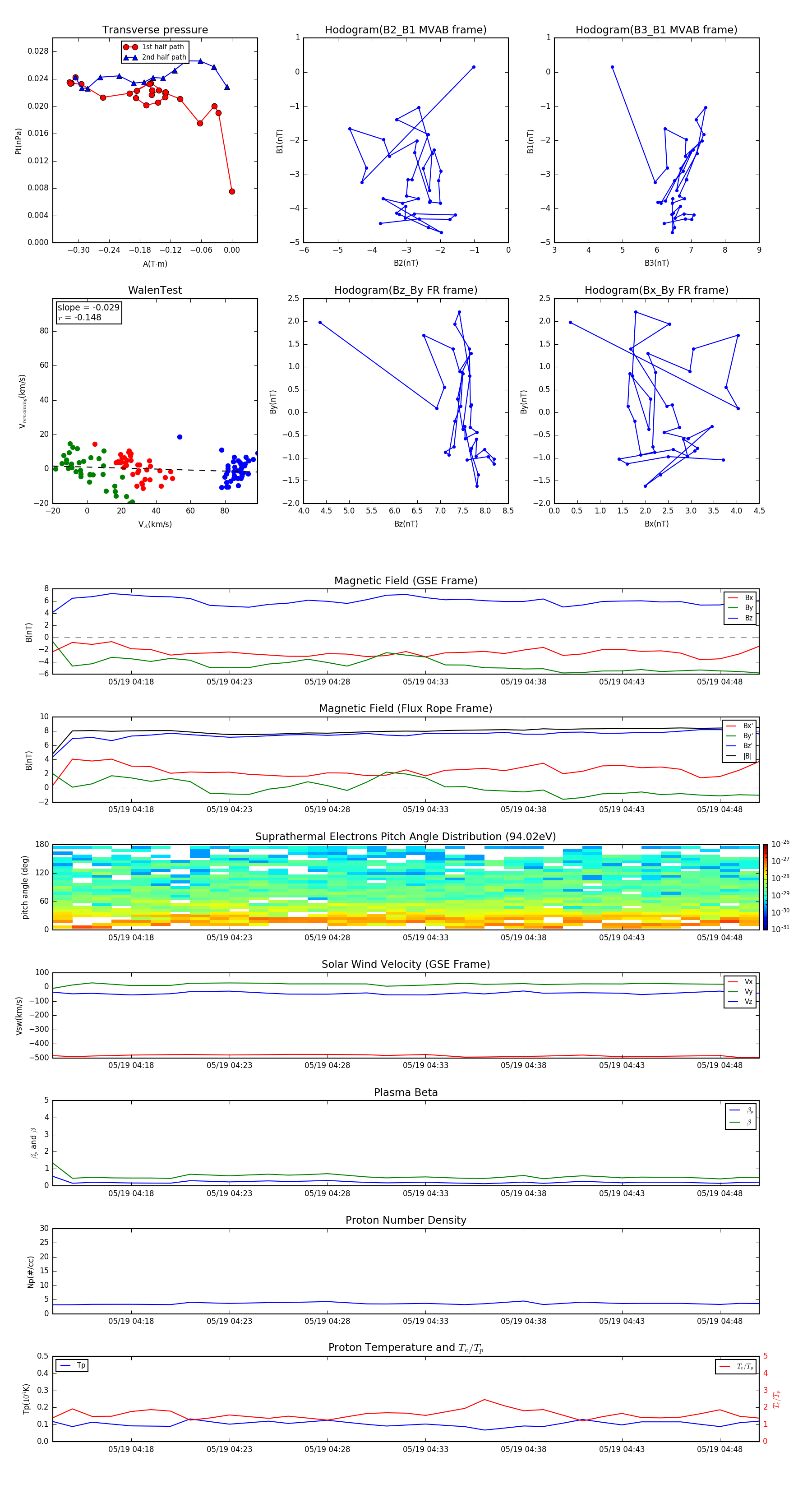Click the '1st half path' legend entry
This screenshot has height=1489, width=812.
154,47
